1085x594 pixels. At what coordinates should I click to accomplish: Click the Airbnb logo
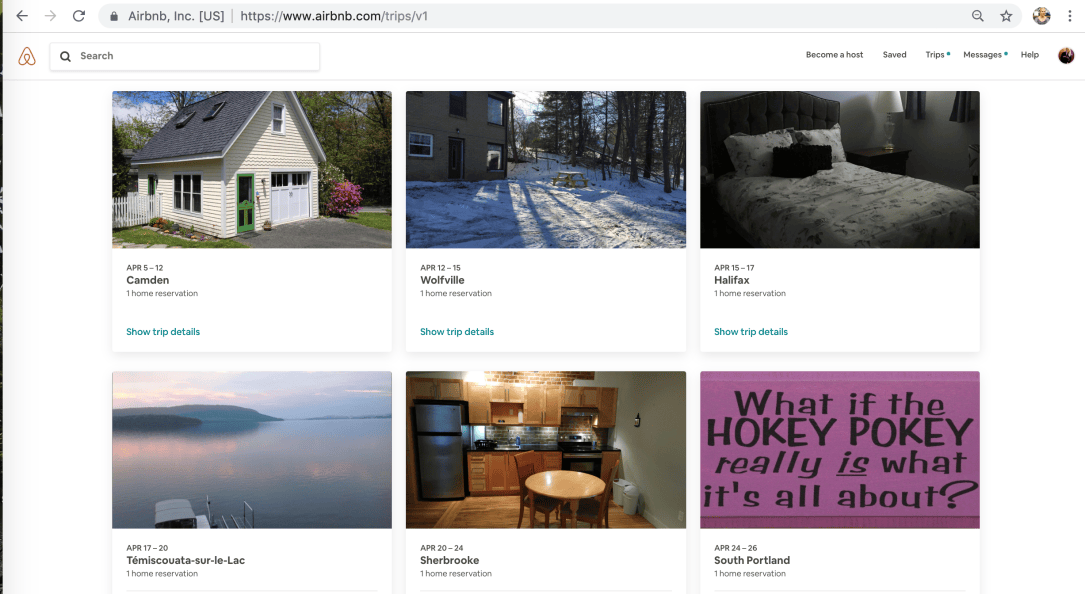26,56
